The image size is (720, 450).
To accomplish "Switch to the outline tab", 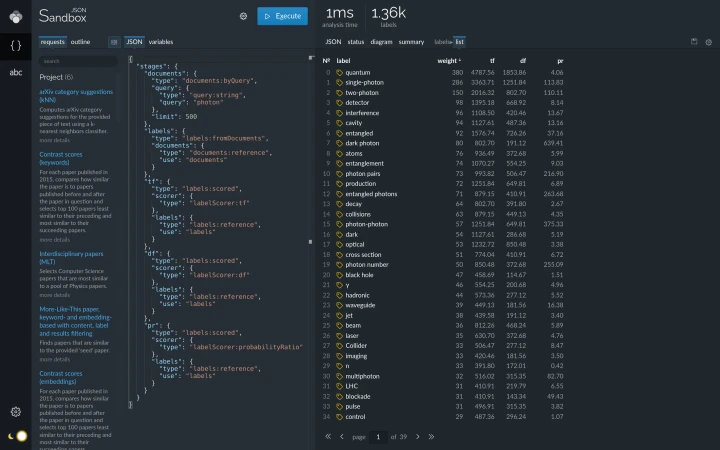I will click(x=80, y=42).
